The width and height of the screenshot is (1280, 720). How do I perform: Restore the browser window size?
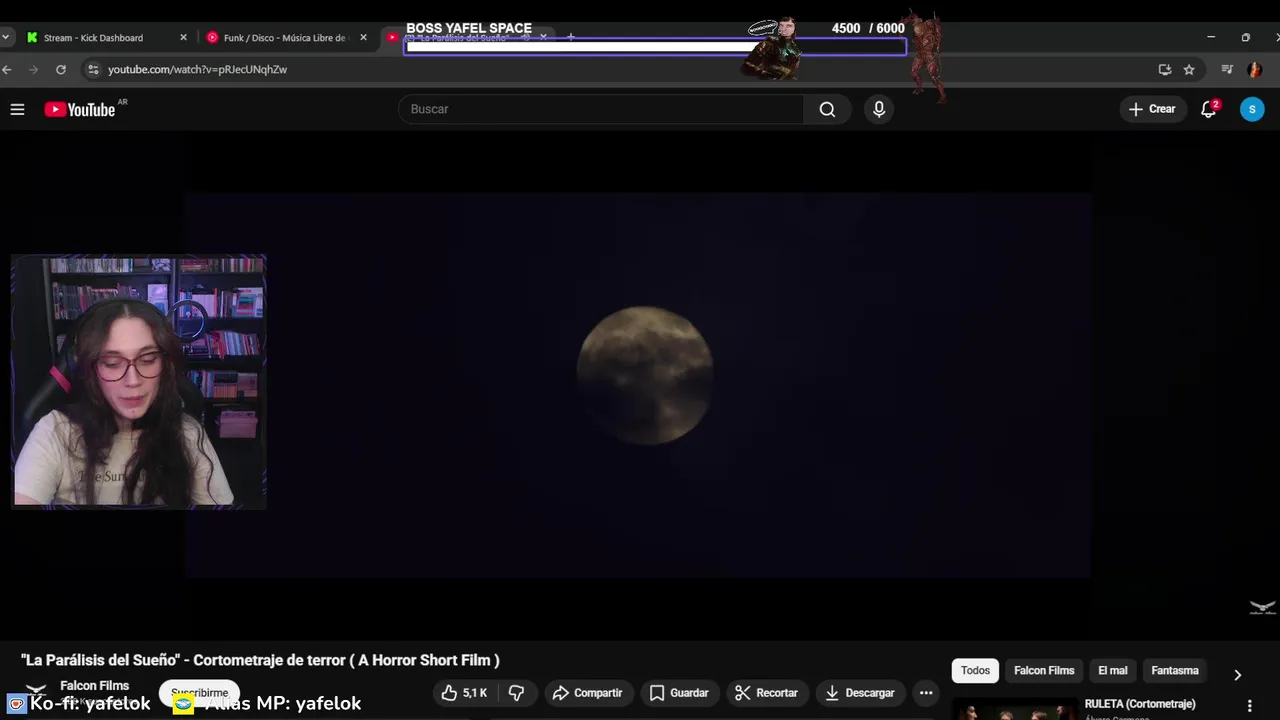click(x=1245, y=37)
